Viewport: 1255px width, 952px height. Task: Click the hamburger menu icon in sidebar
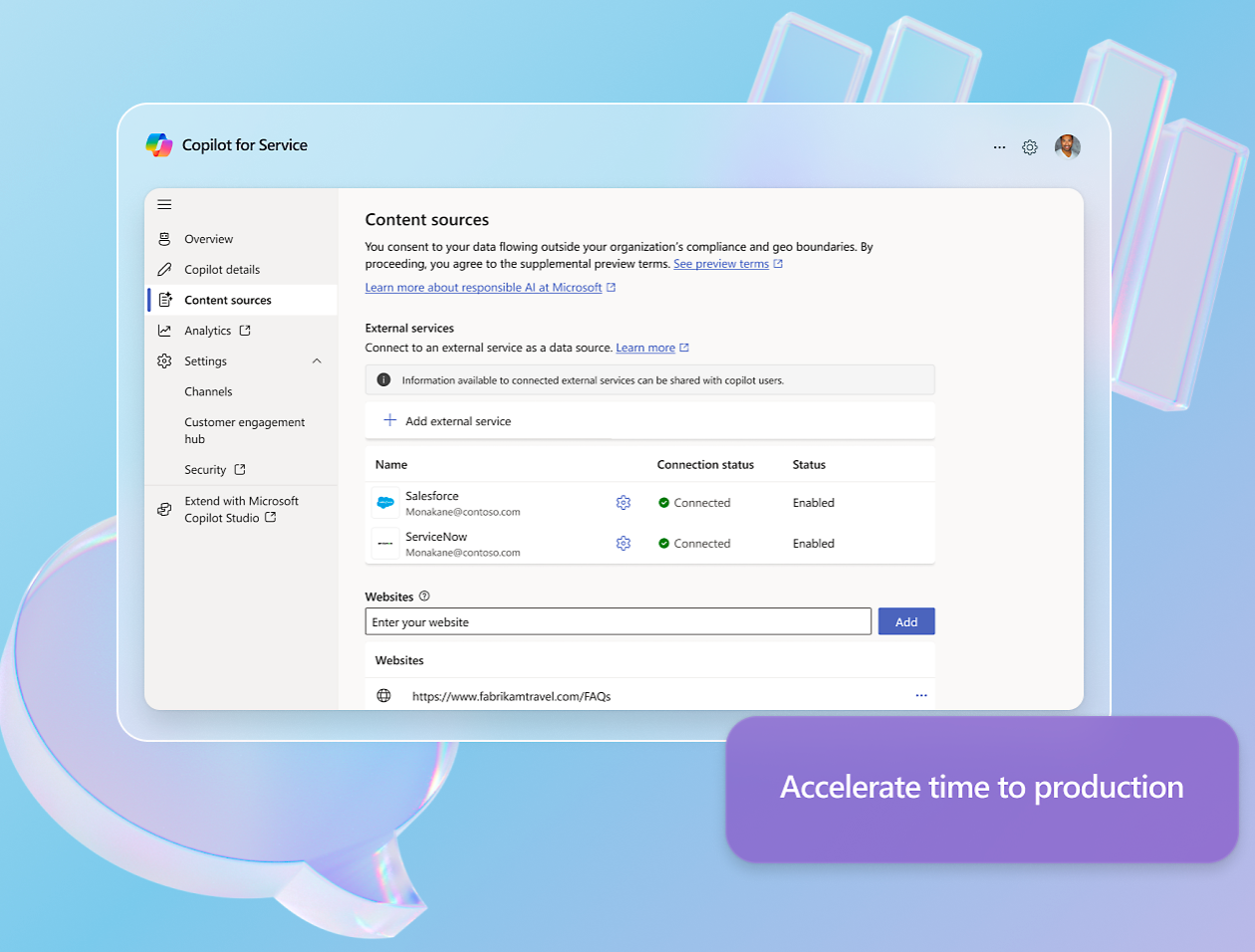point(164,204)
